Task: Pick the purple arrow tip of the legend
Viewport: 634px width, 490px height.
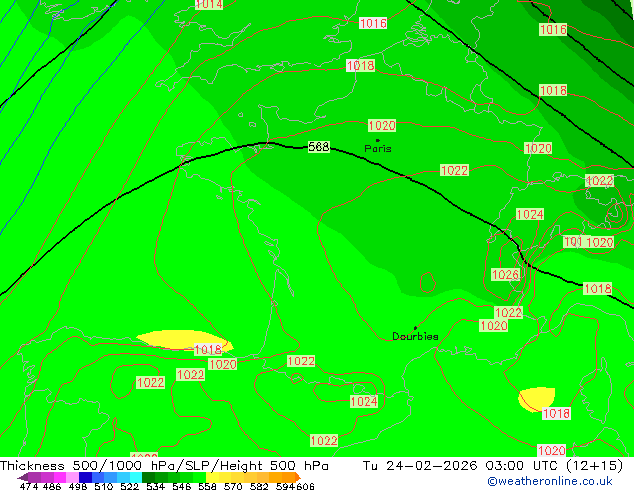Action: tap(23, 477)
